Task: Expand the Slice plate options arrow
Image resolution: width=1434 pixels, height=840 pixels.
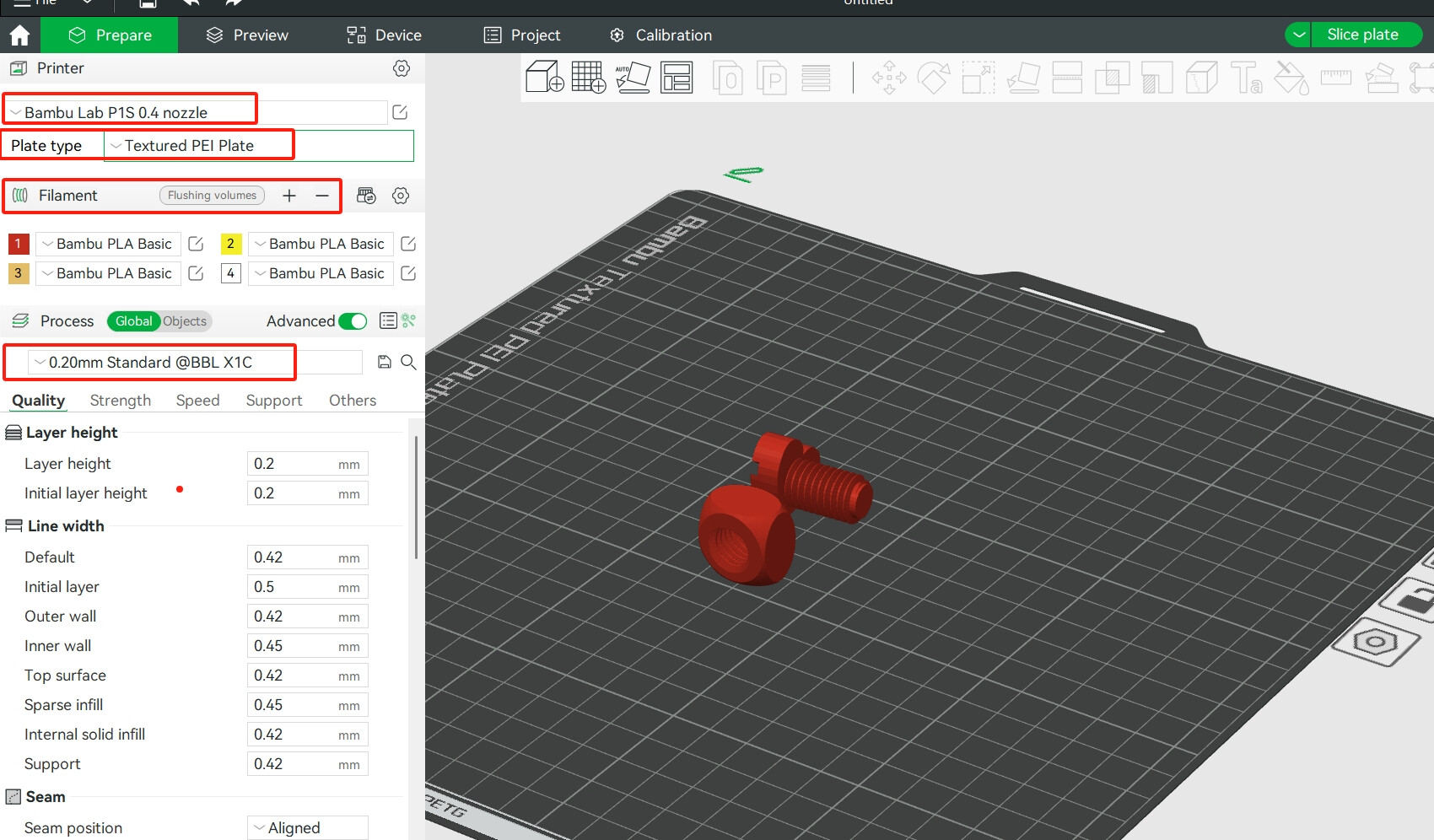Action: [x=1298, y=35]
